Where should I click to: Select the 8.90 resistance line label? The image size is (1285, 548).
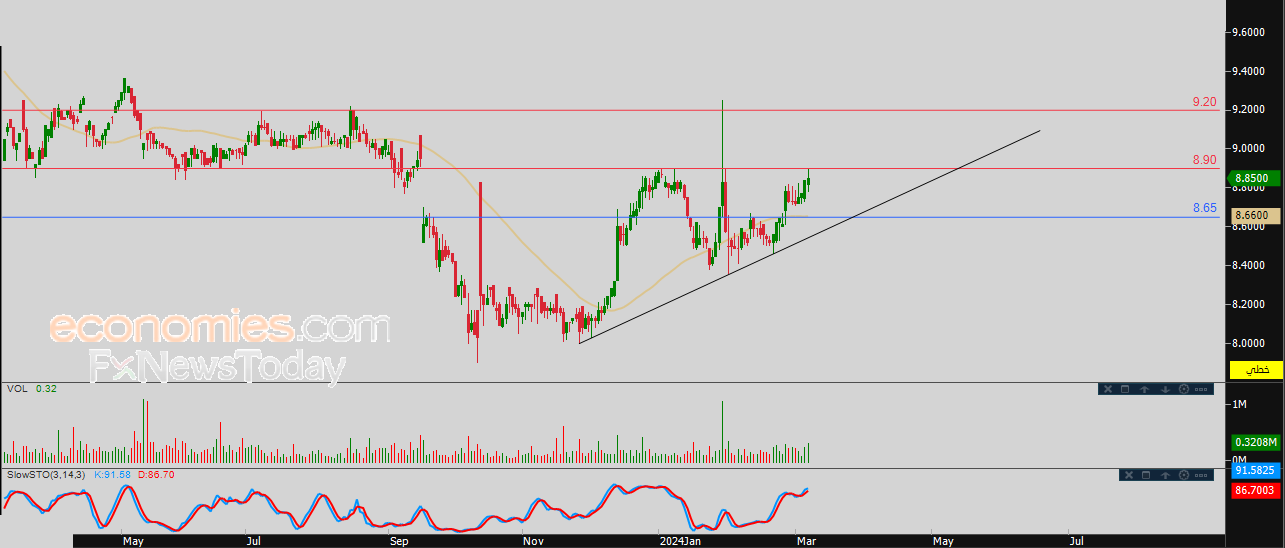click(x=1204, y=160)
